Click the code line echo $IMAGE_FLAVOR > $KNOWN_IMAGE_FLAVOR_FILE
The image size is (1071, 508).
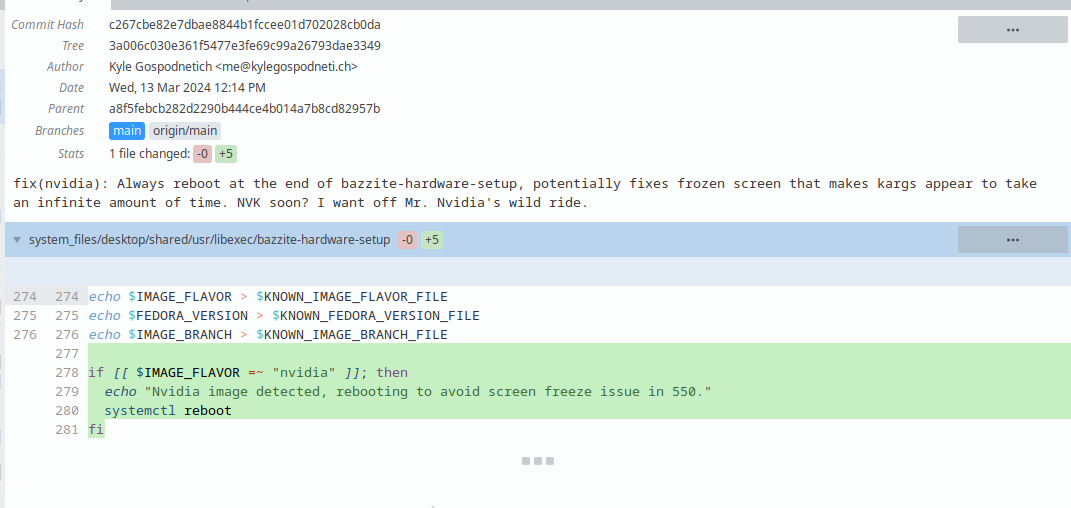click(268, 296)
